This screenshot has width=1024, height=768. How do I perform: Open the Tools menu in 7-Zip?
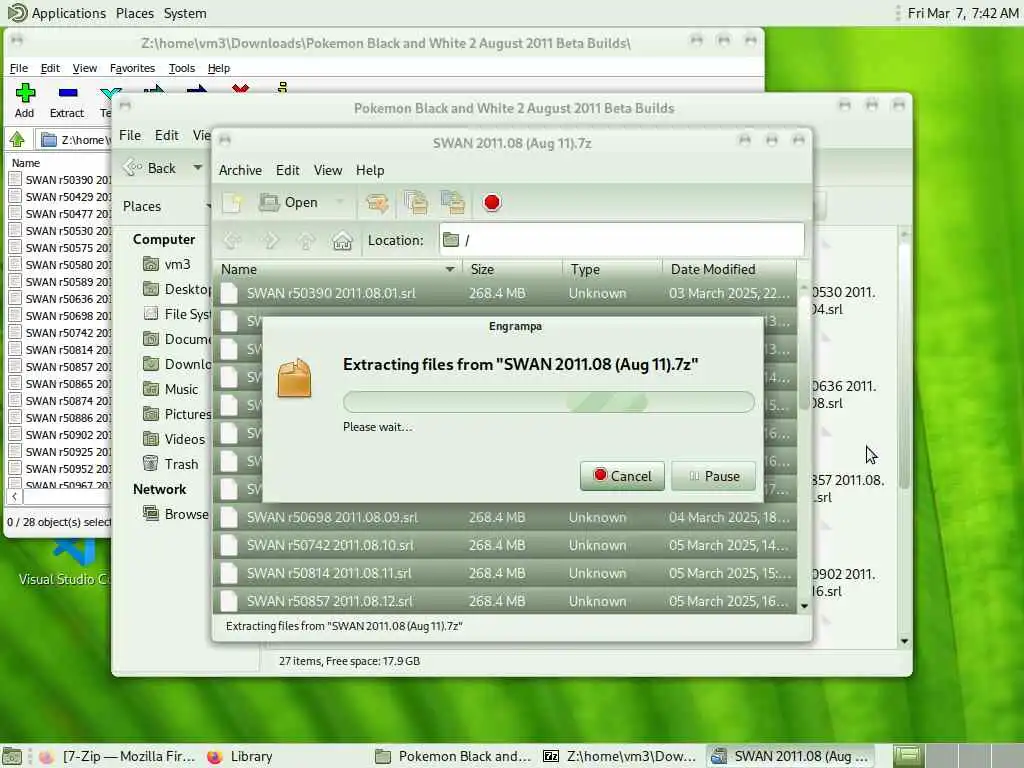point(182,68)
